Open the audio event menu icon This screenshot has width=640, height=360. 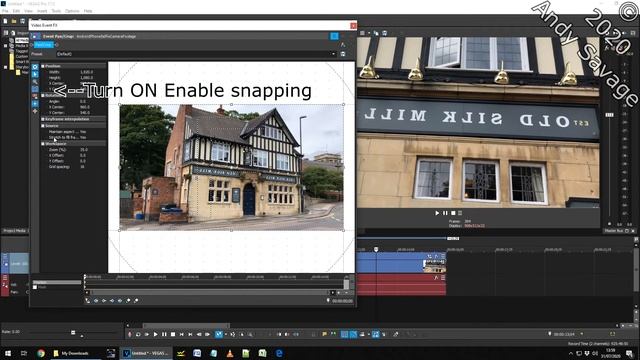point(443,278)
